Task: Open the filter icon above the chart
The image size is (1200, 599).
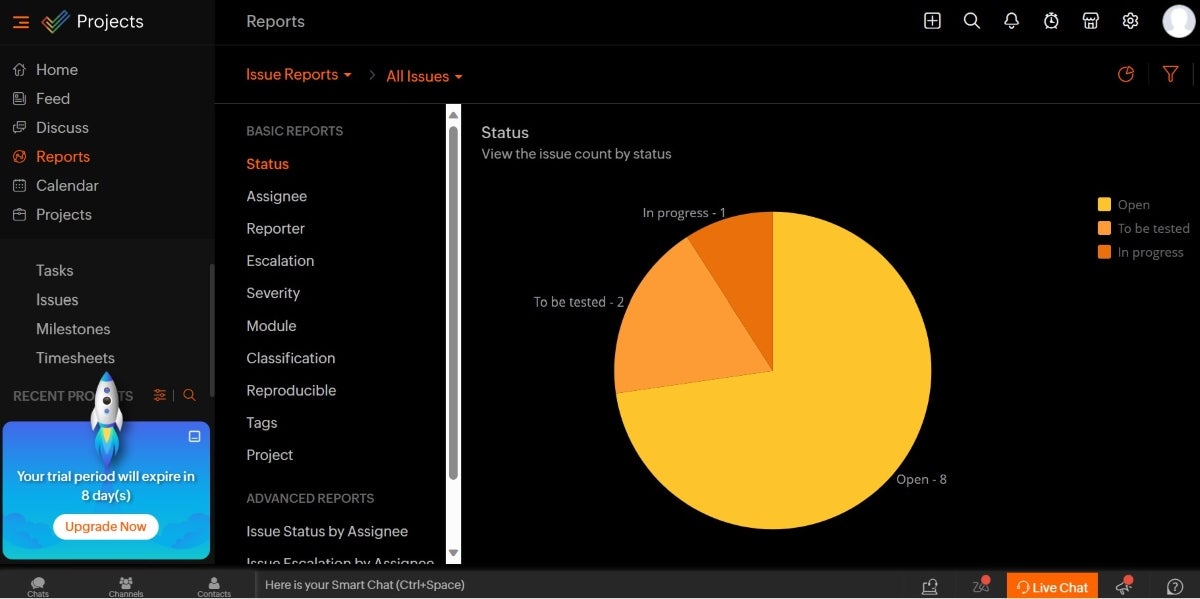Action: (x=1171, y=74)
